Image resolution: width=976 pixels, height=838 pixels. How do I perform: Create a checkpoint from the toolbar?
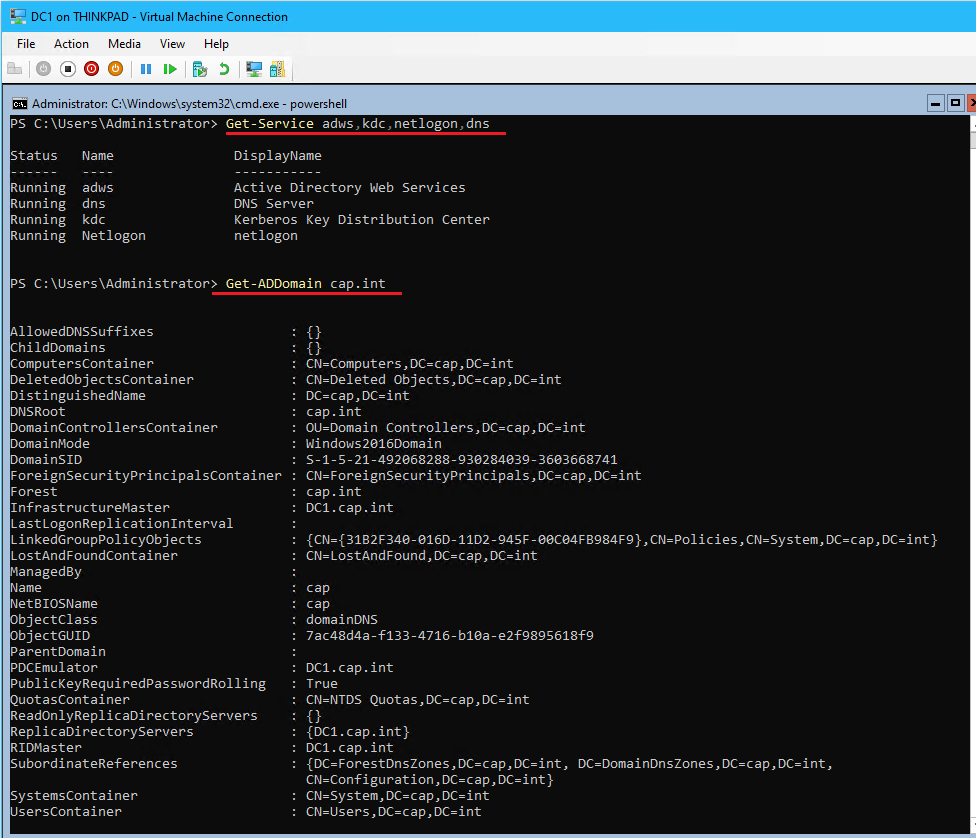click(x=200, y=68)
